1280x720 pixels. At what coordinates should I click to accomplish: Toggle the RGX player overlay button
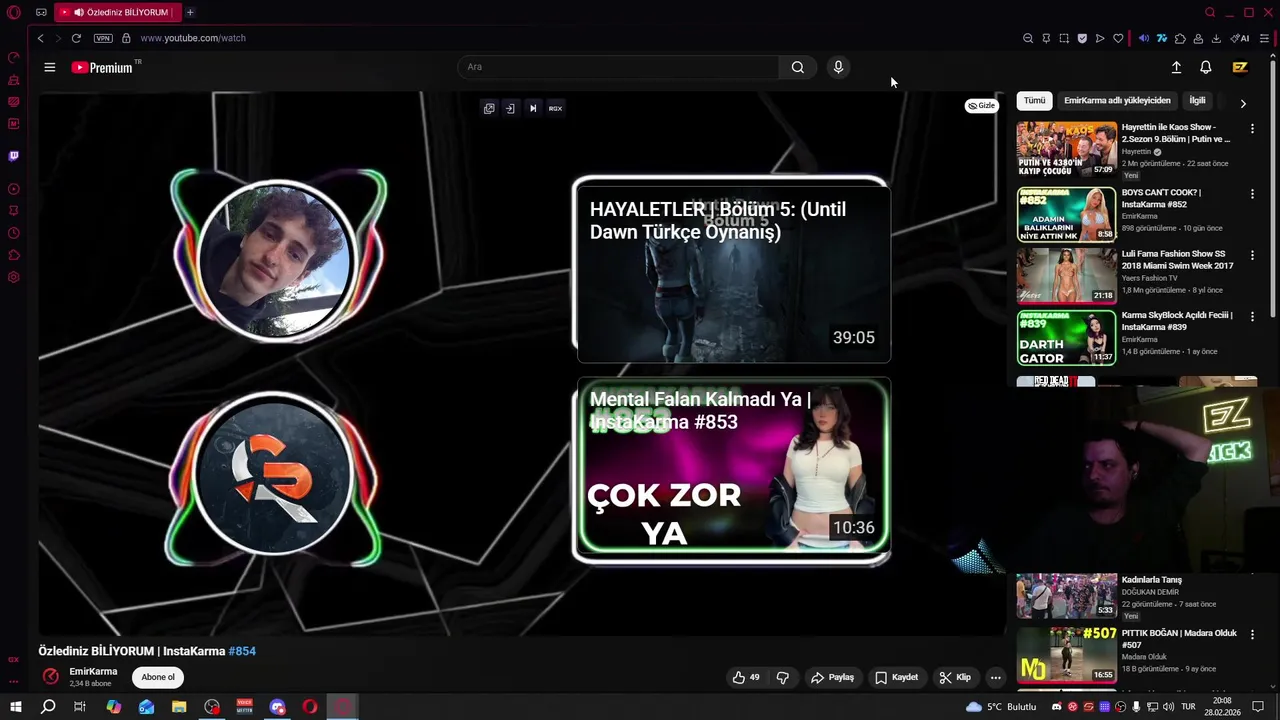555,108
